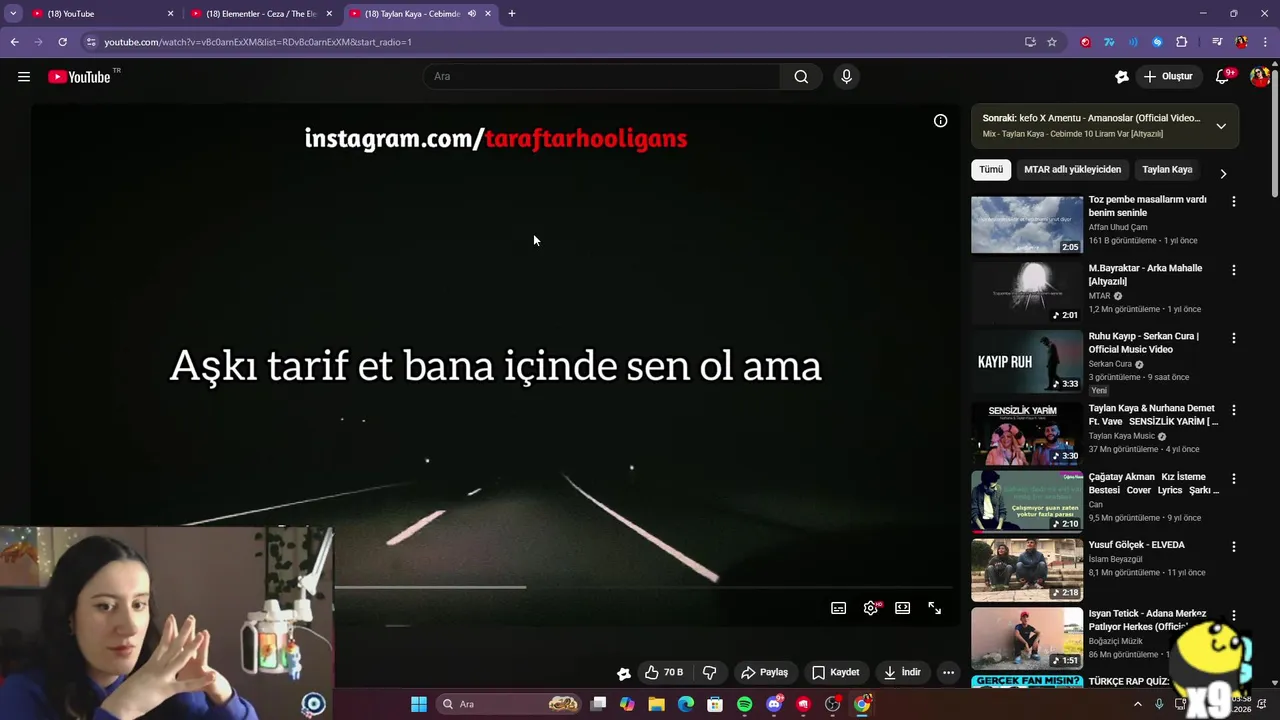This screenshot has width=1280, height=720.
Task: Open a new browser tab
Action: (512, 14)
